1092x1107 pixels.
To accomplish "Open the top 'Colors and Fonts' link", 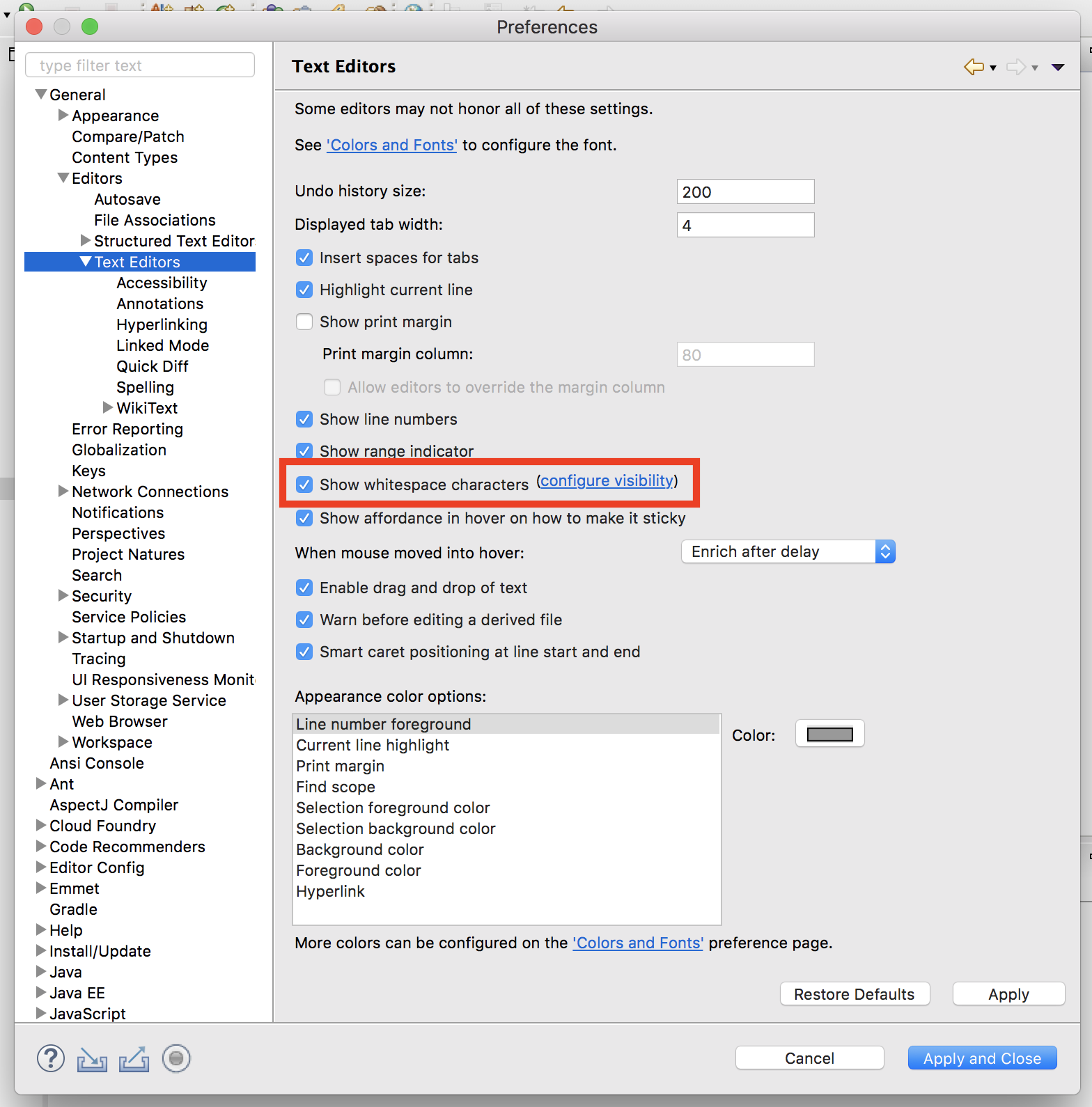I will coord(392,145).
